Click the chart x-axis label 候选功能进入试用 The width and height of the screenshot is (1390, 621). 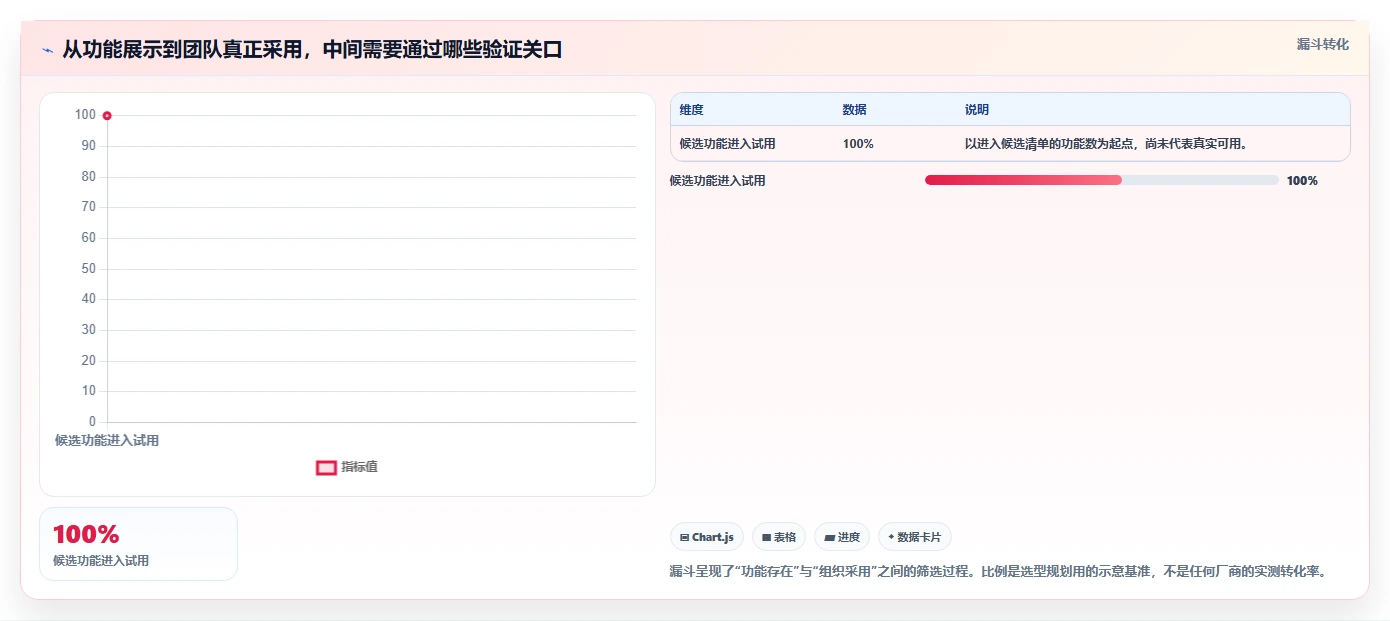pos(107,441)
